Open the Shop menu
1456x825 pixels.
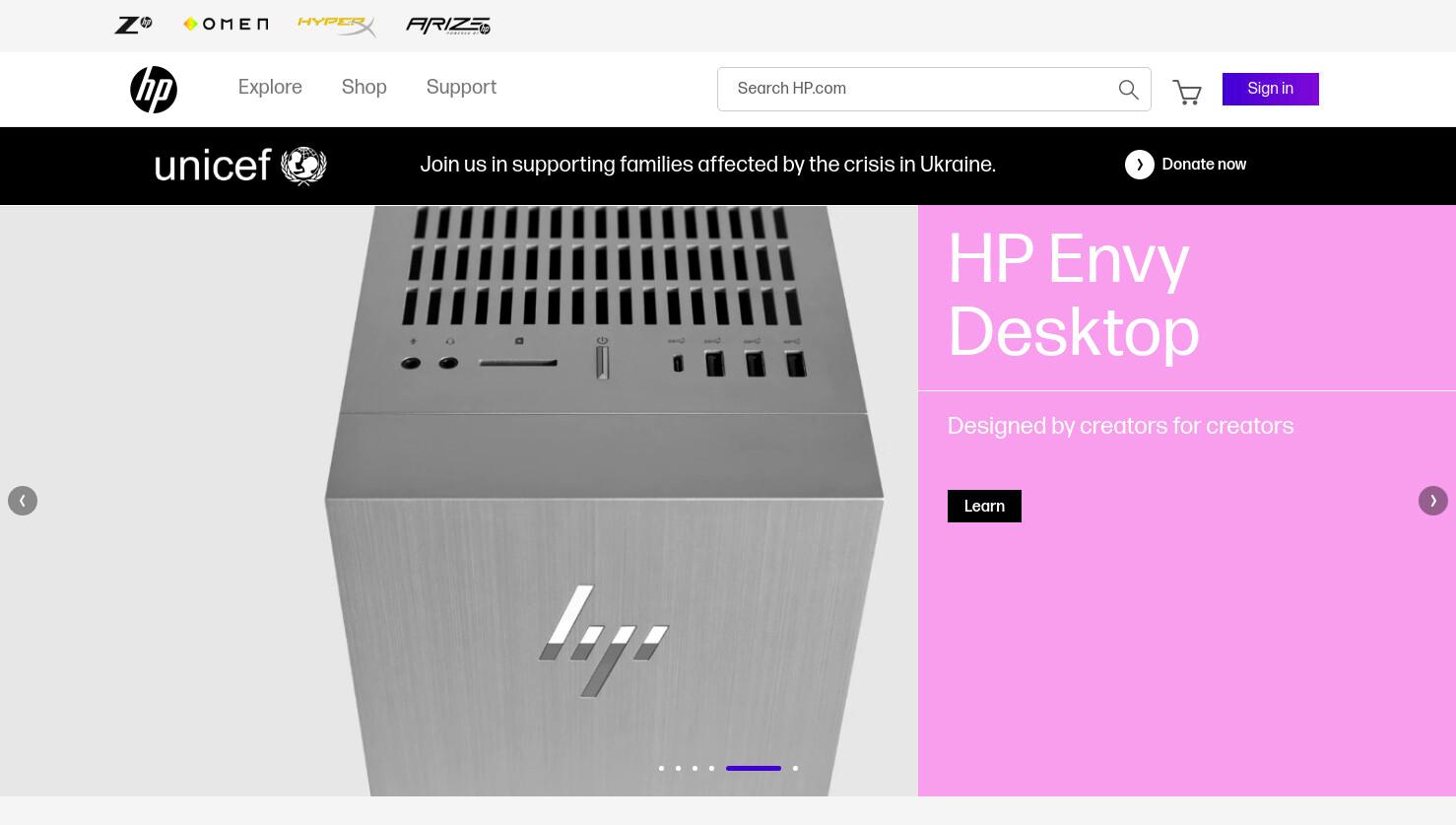coord(364,88)
